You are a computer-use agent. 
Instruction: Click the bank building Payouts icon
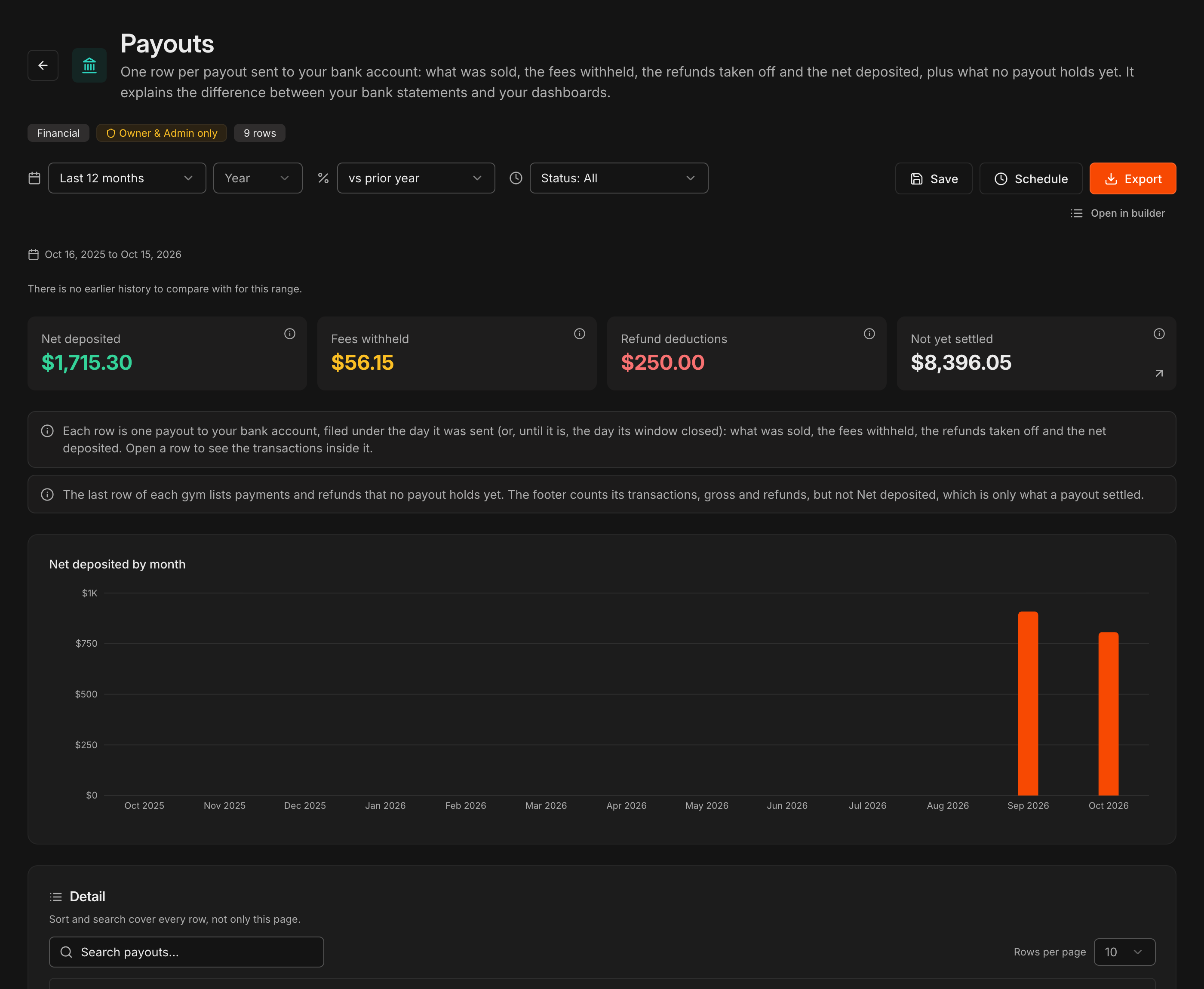coord(89,65)
